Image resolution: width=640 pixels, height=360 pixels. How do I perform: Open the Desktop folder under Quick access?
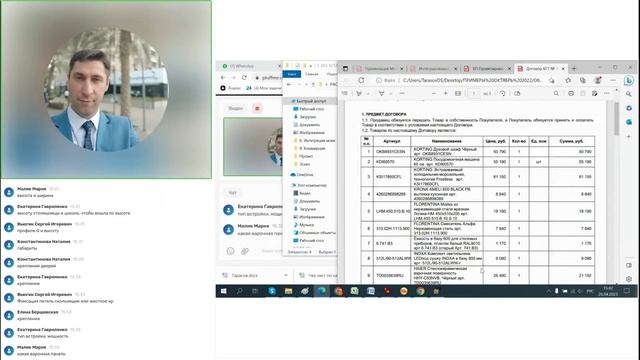click(x=311, y=109)
